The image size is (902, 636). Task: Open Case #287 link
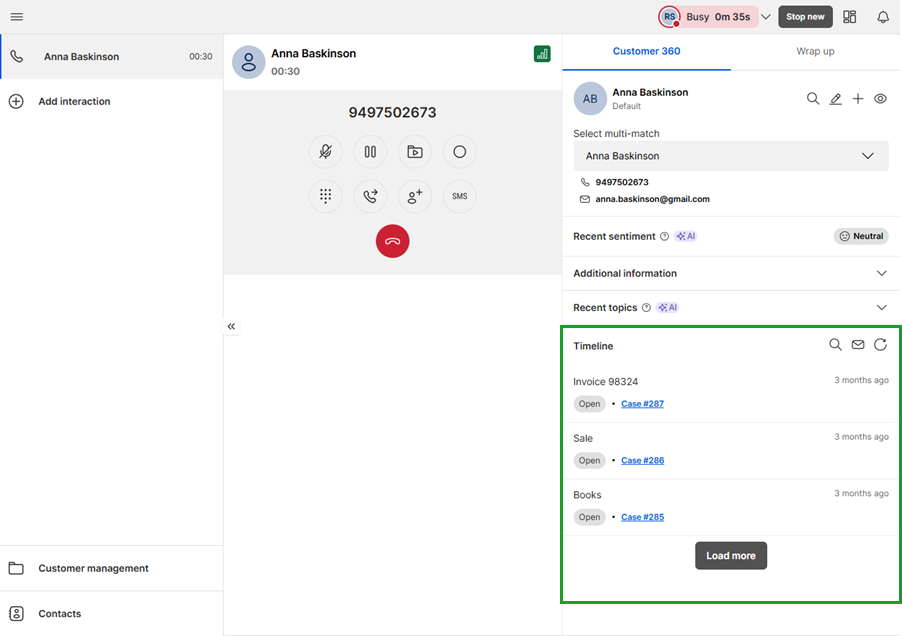point(642,404)
